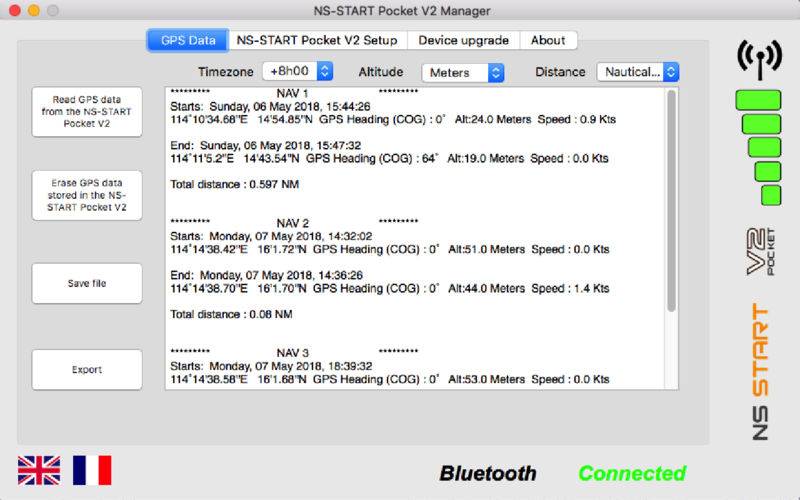This screenshot has height=500, width=800.
Task: Click 'Total distance : 0.08 NM' line
Action: (231, 314)
